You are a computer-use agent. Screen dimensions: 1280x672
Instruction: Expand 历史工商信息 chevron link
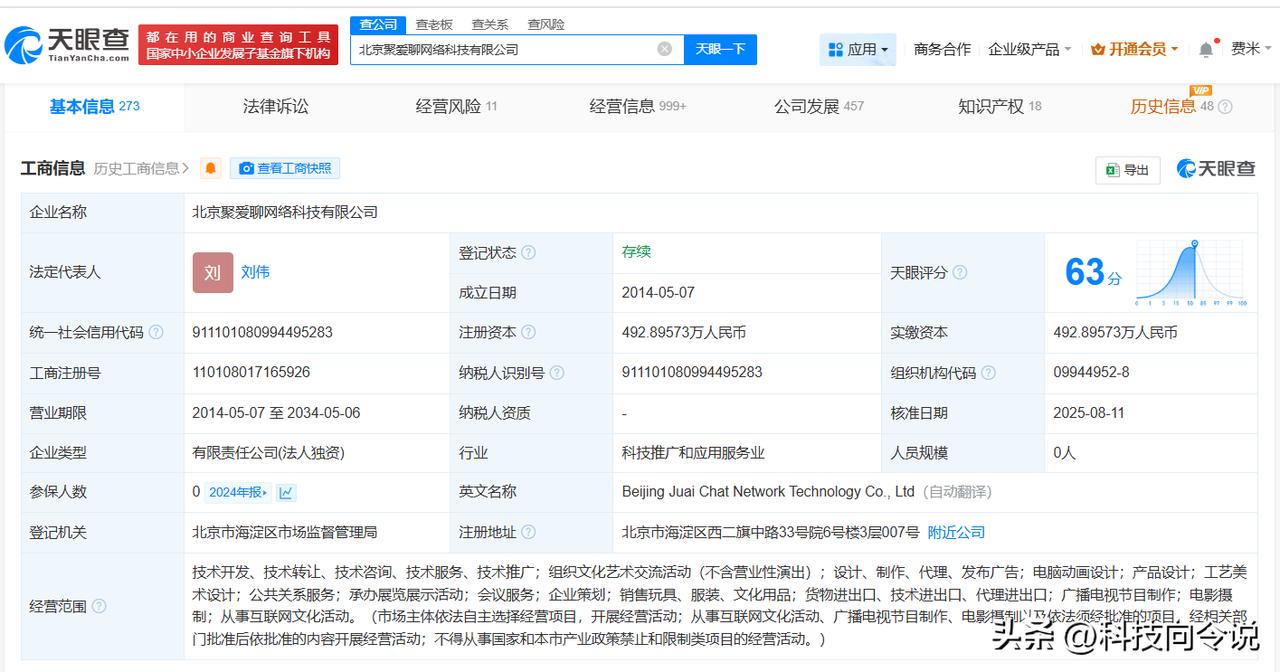tap(141, 168)
